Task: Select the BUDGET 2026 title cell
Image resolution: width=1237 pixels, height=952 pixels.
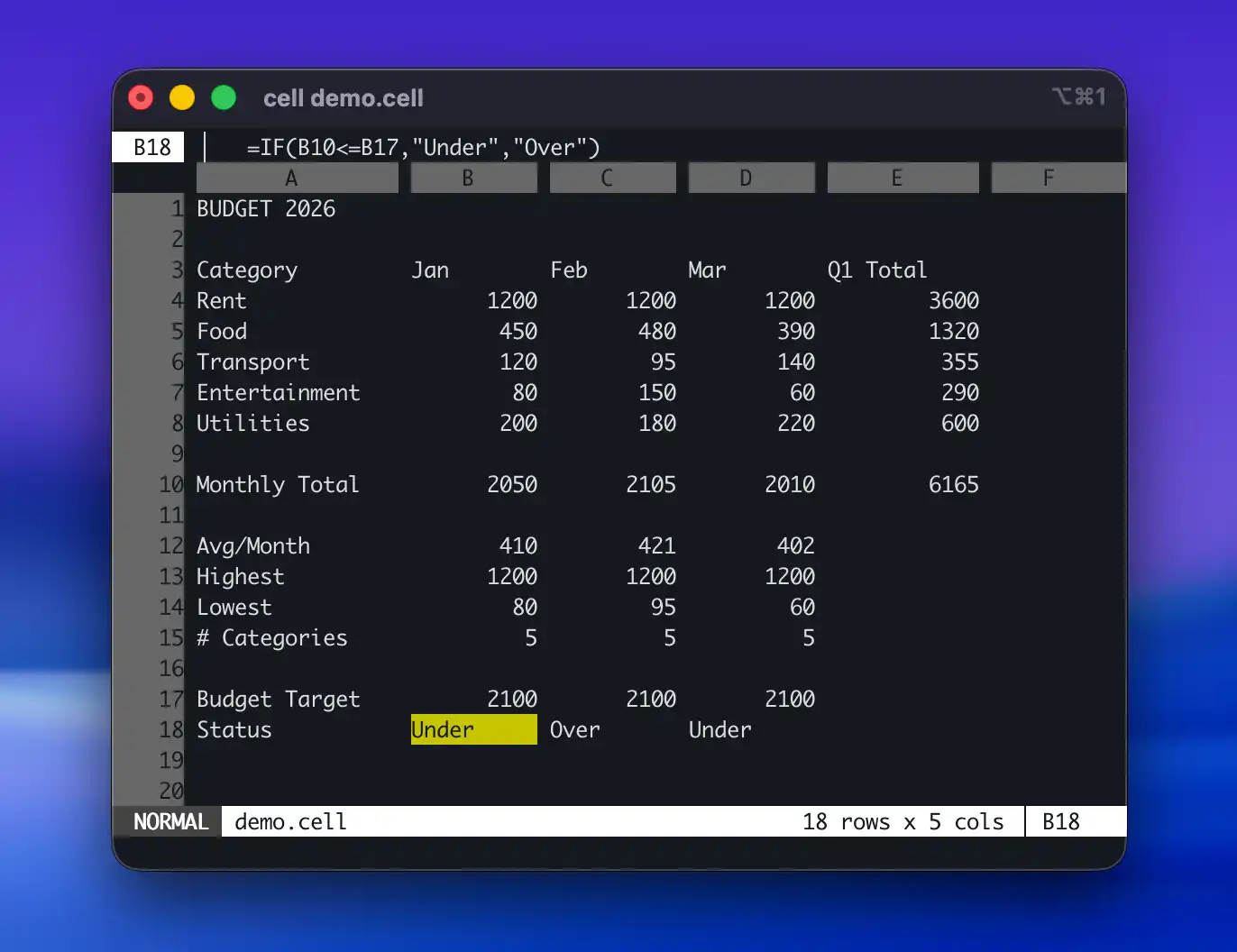Action: (266, 209)
